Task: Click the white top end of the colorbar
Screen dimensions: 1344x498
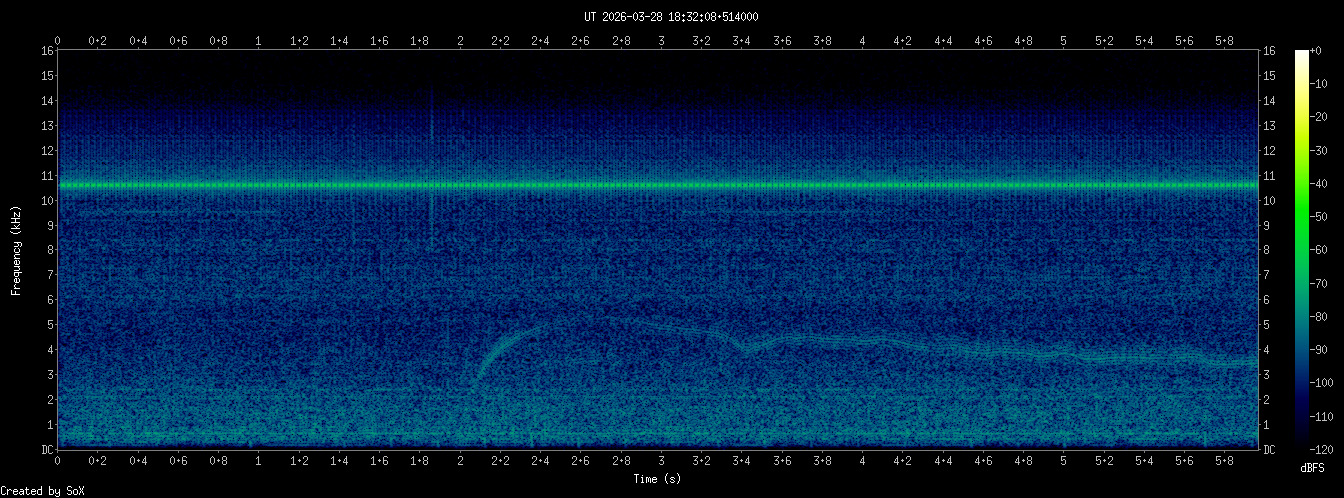Action: (1302, 55)
